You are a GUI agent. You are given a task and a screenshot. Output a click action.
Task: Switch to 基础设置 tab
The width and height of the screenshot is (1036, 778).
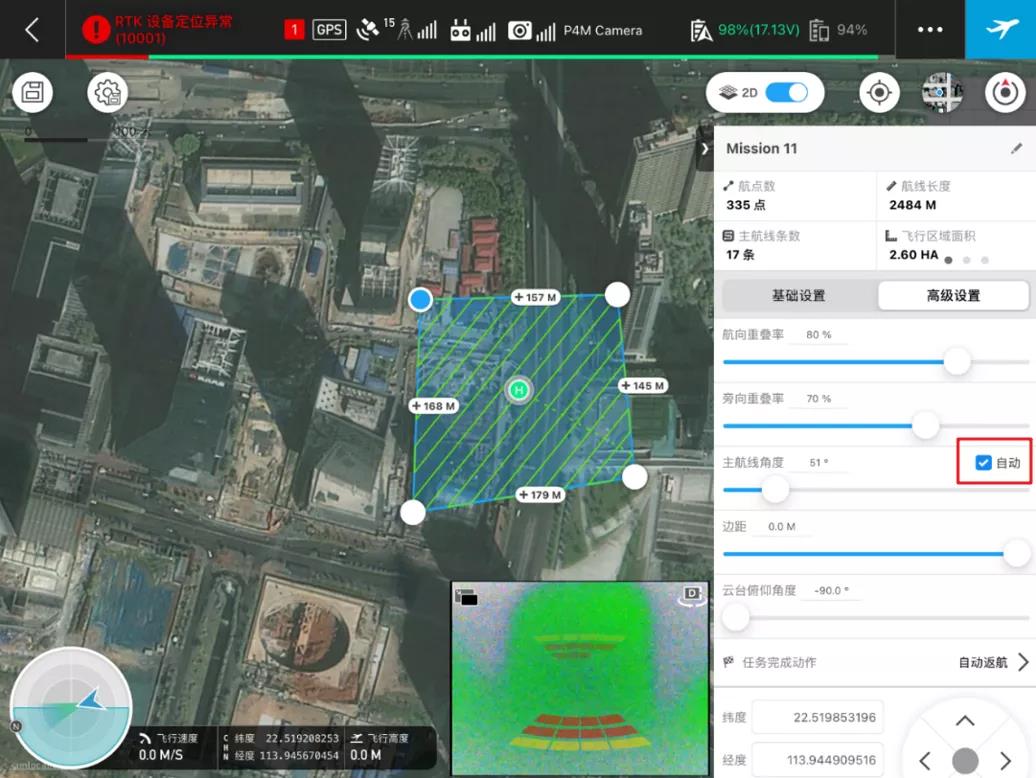[798, 296]
